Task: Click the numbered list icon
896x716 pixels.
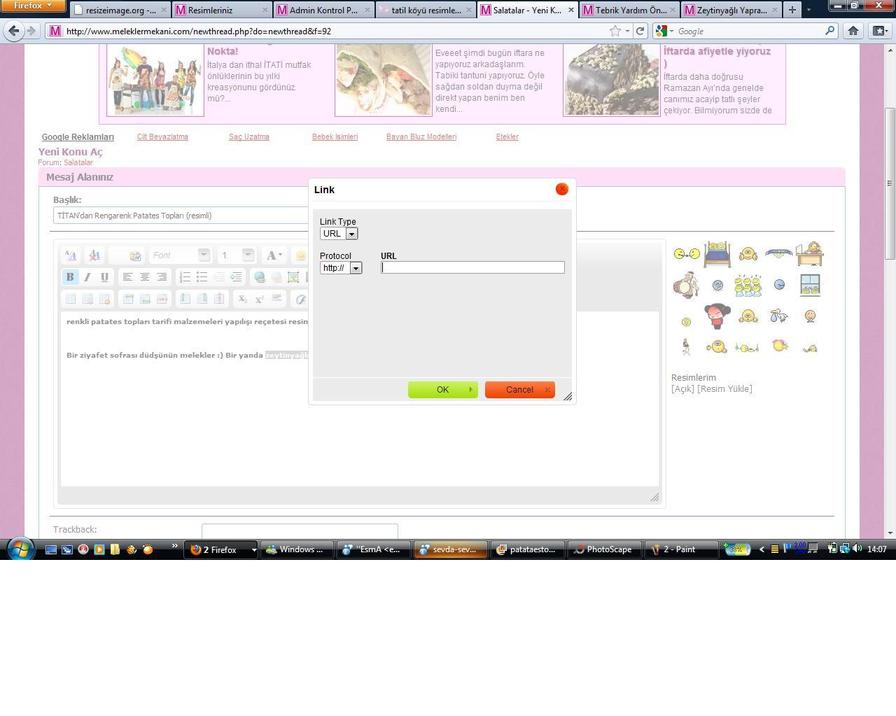Action: click(185, 277)
